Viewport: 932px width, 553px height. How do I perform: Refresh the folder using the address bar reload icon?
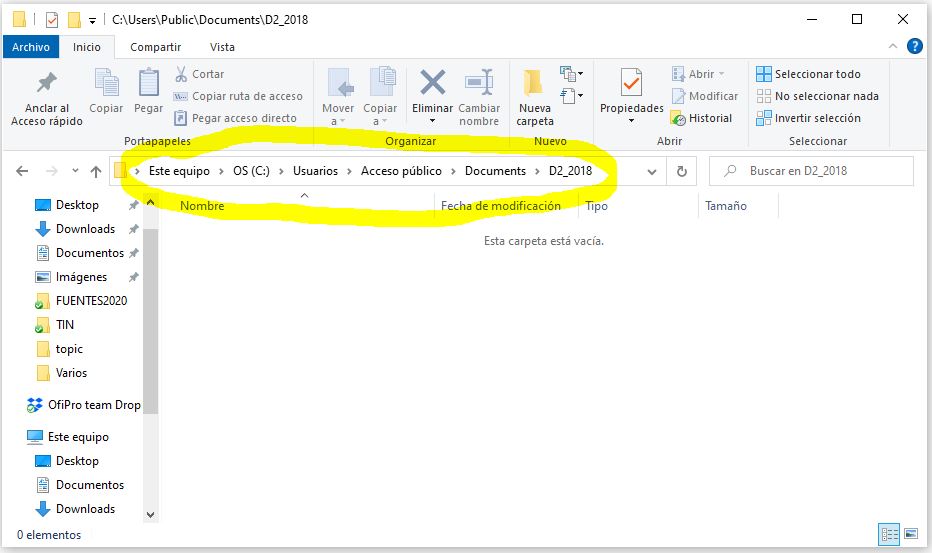click(682, 171)
